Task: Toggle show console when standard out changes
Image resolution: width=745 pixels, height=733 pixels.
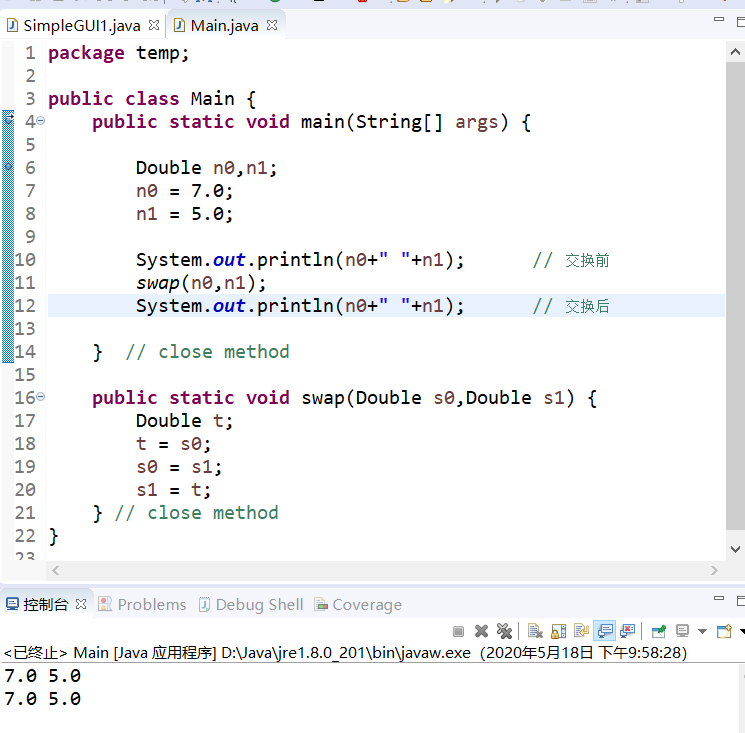Action: (x=604, y=631)
